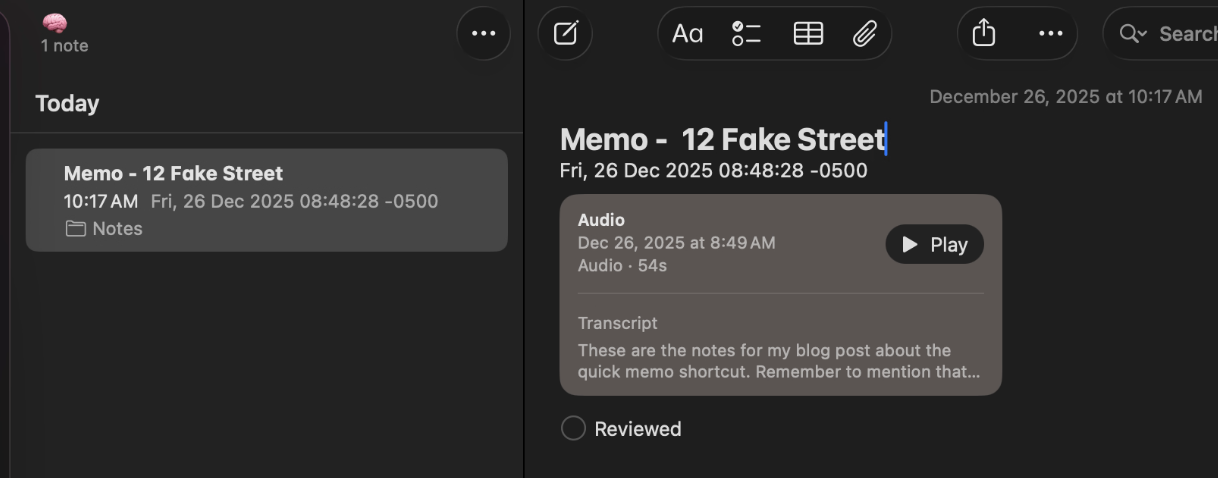
Task: Insert a checklist using the toolbar icon
Action: pyautogui.click(x=746, y=34)
